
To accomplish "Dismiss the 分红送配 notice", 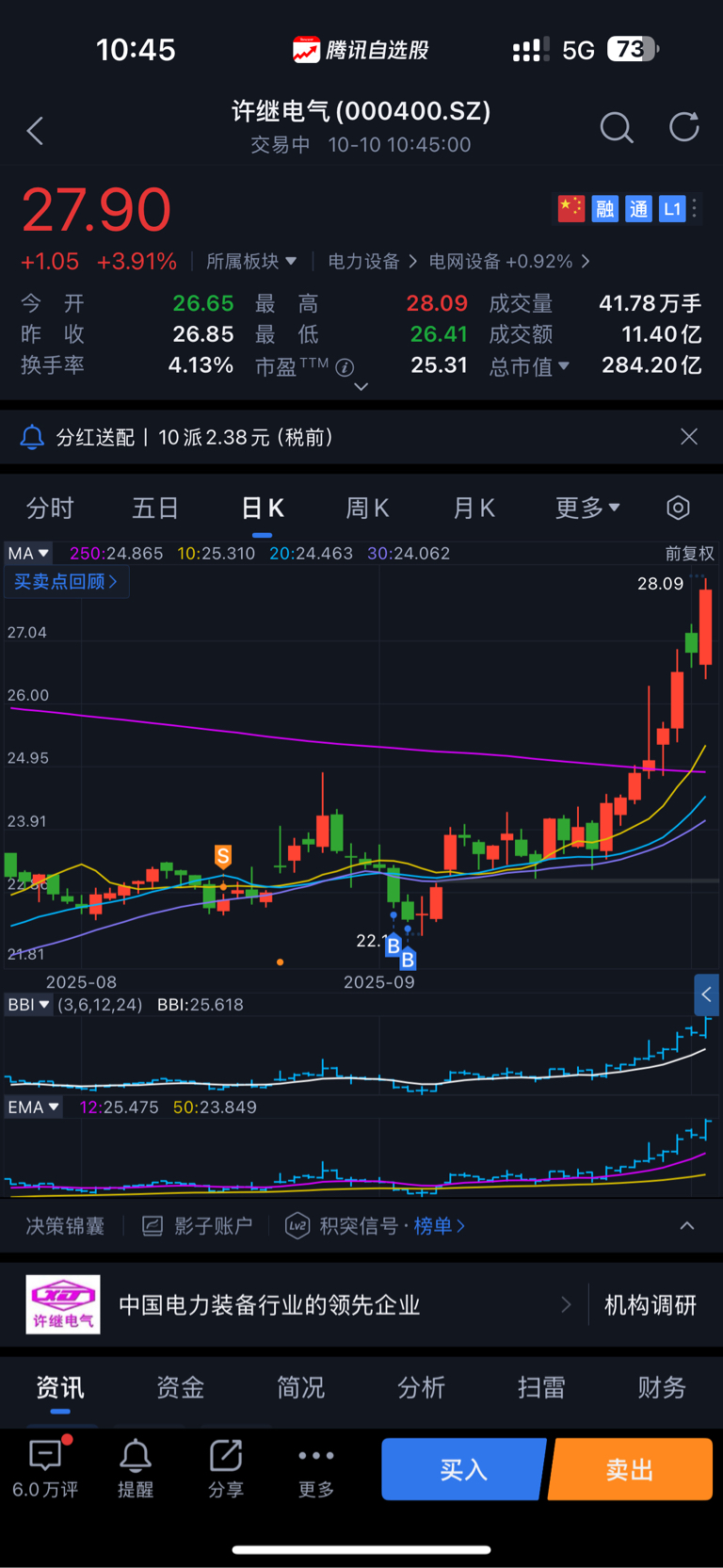I will pos(689,437).
